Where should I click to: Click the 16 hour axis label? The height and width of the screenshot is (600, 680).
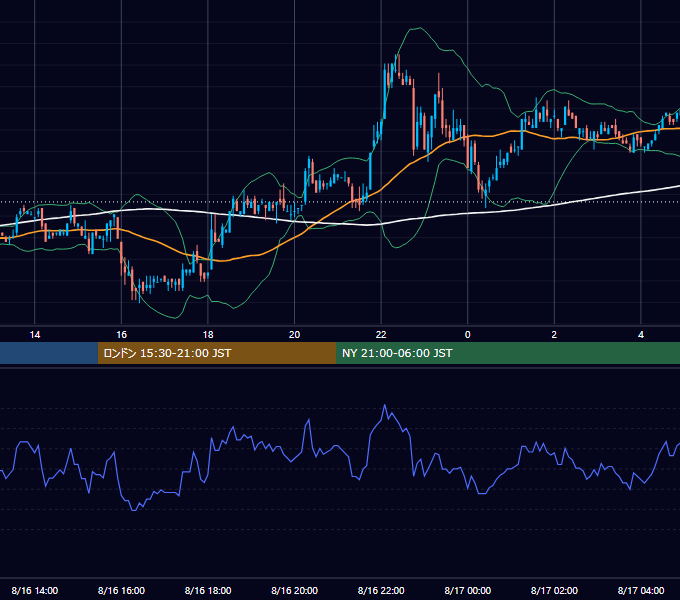pos(121,335)
